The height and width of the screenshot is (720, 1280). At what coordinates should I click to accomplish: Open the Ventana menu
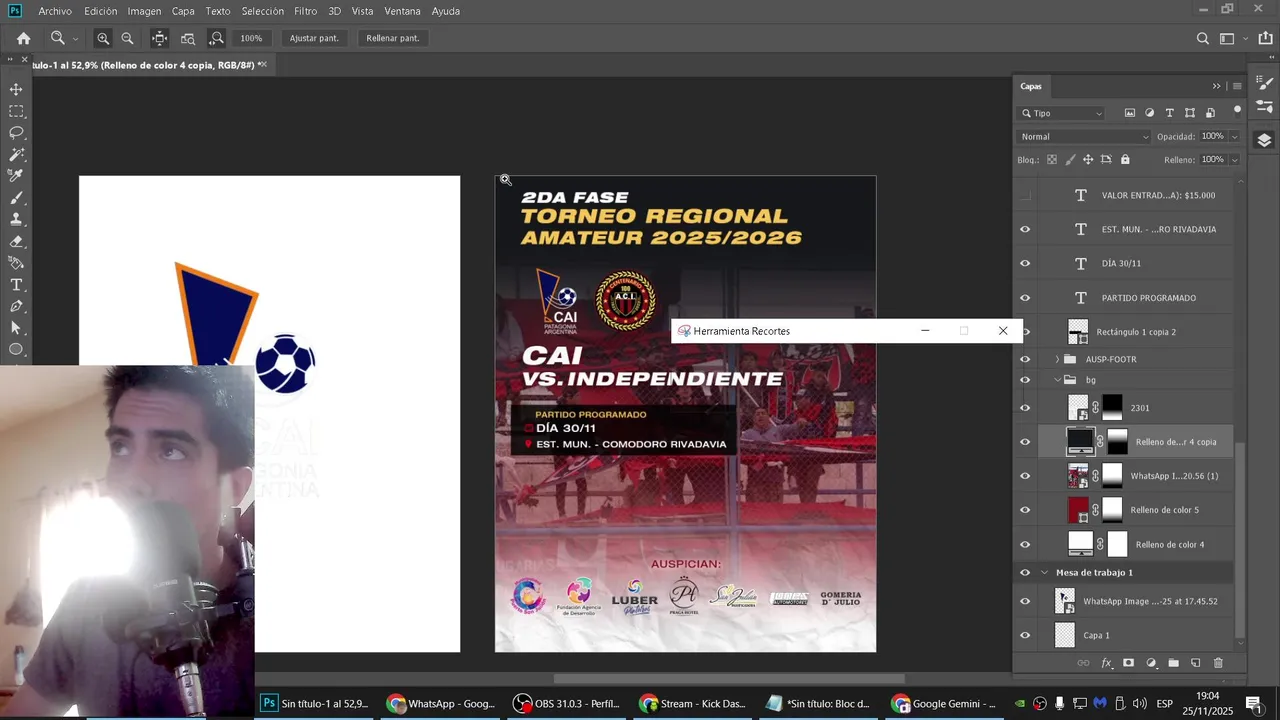point(402,11)
